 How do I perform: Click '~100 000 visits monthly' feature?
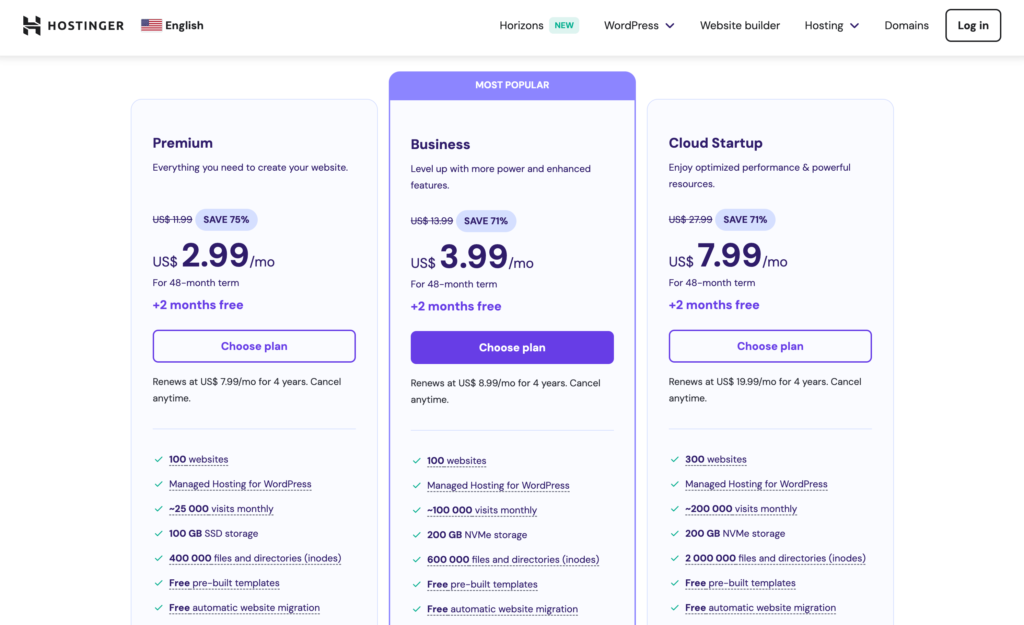click(x=482, y=510)
